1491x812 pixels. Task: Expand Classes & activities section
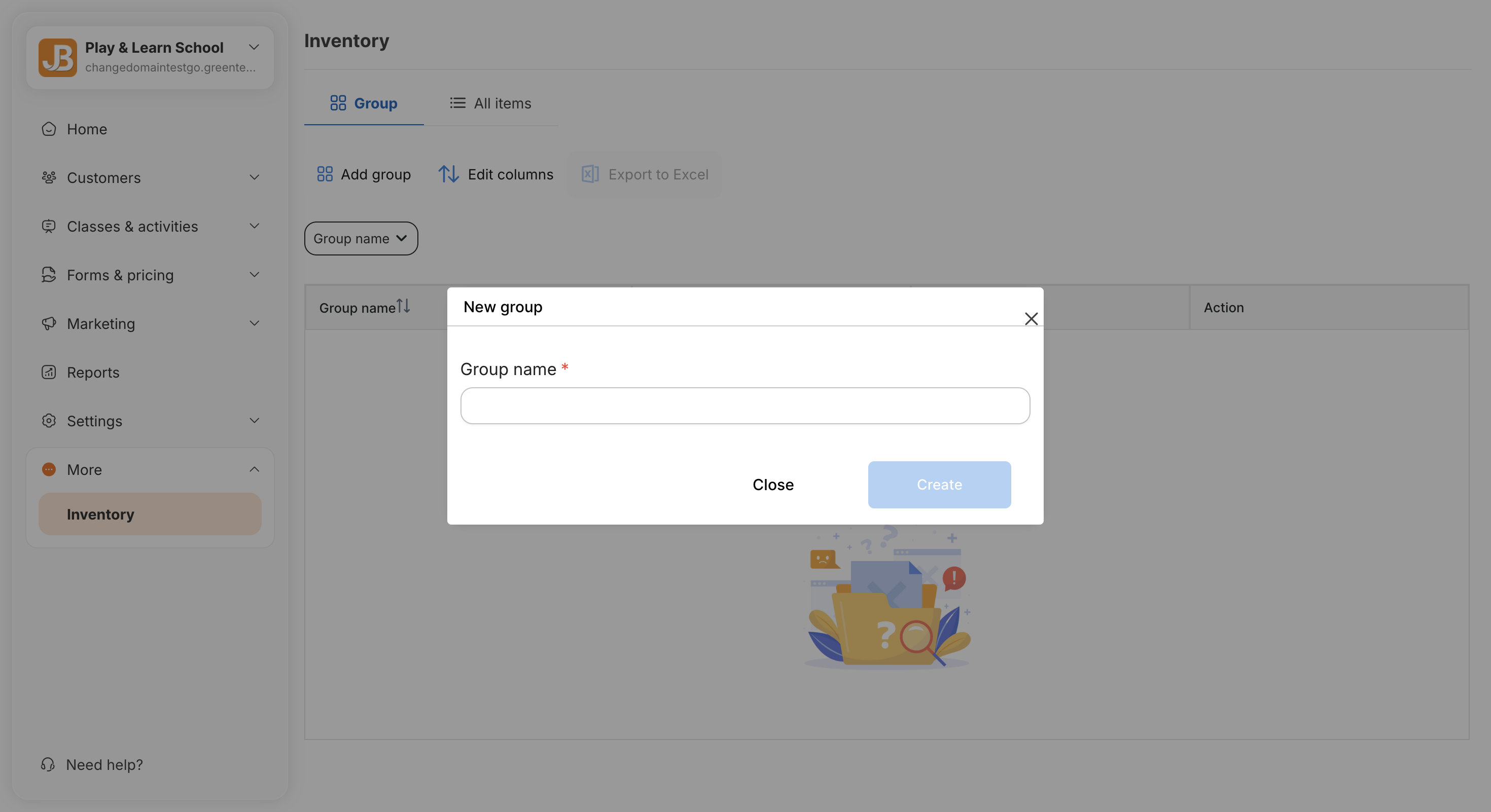[x=254, y=226]
